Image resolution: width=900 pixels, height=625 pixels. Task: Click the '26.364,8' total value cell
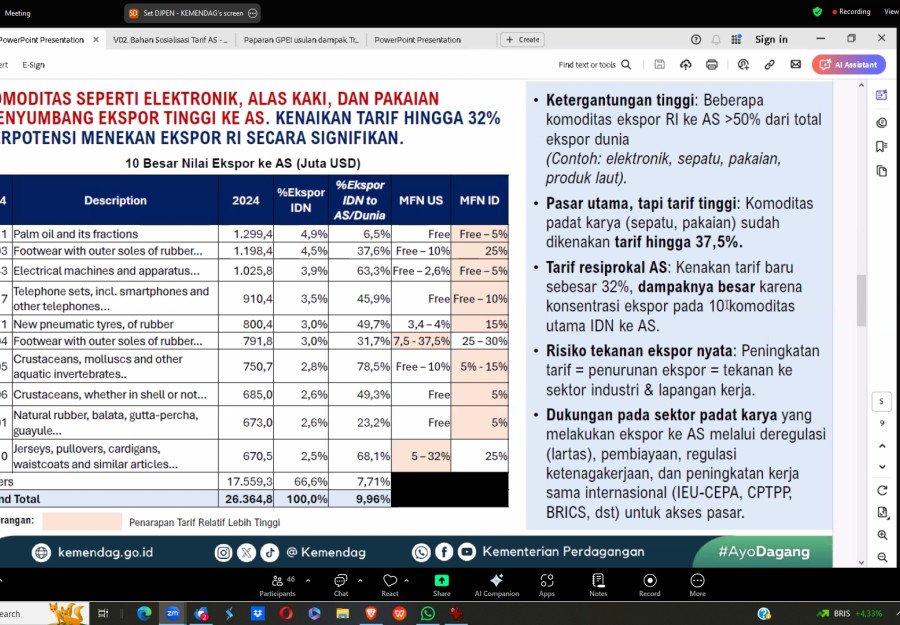(x=249, y=499)
